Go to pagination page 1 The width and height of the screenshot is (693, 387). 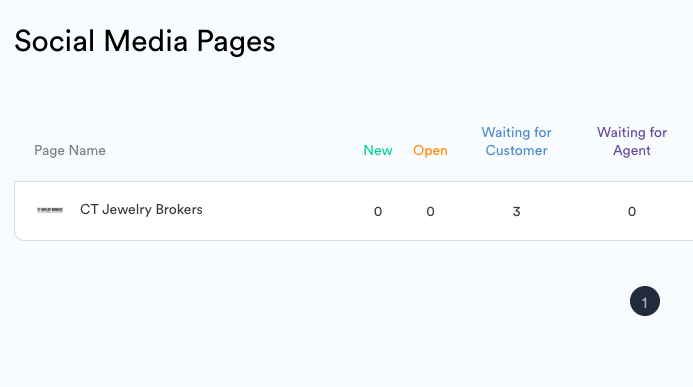coord(645,301)
